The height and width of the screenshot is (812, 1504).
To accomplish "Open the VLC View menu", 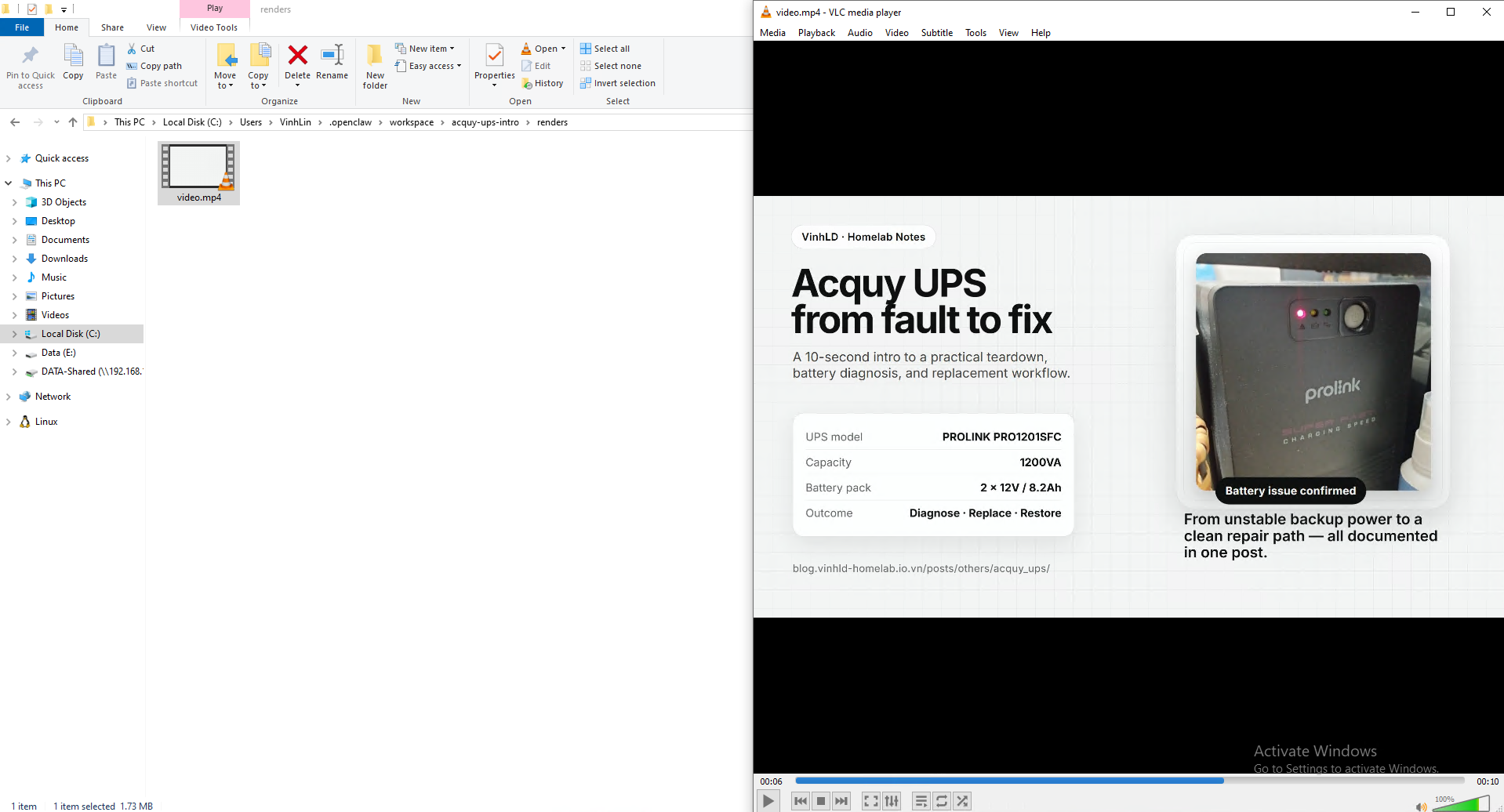I will click(1008, 33).
